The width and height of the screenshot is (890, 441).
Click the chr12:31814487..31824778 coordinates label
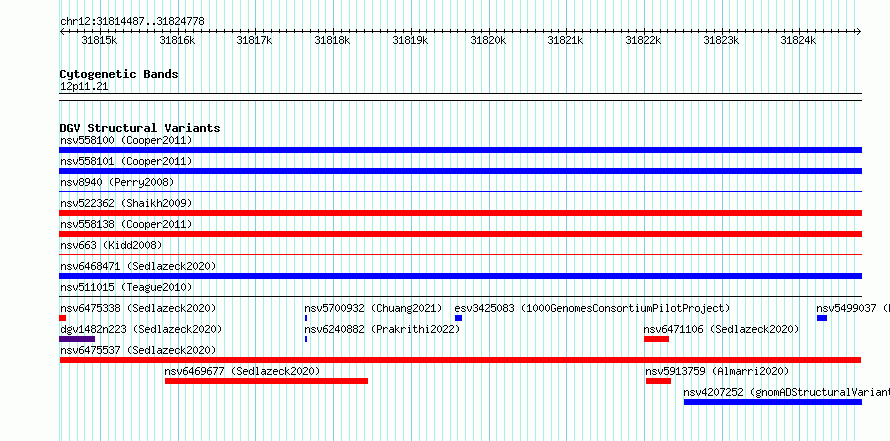pos(132,22)
